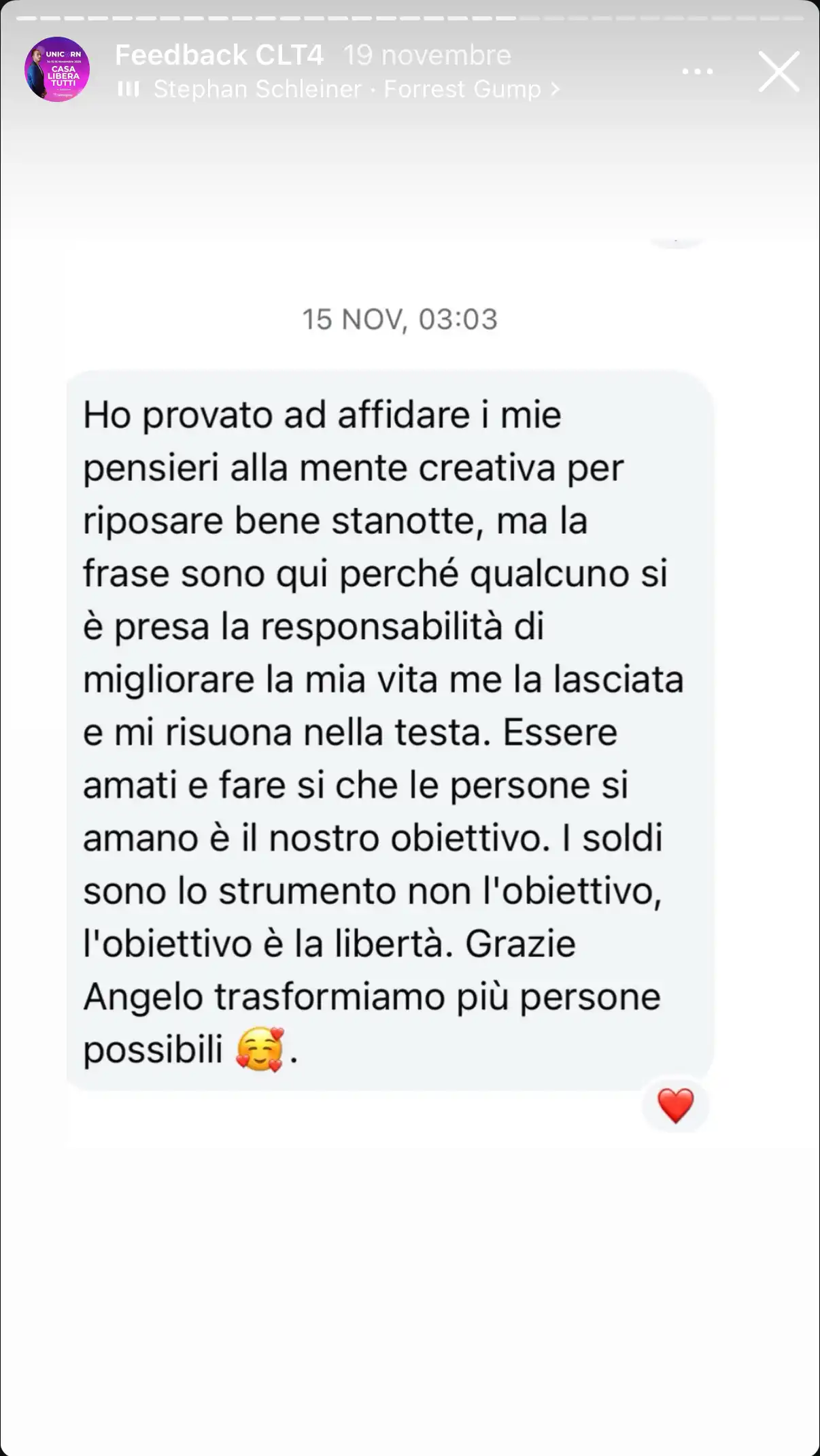Image resolution: width=820 pixels, height=1456 pixels.
Task: Open the three-dot more options menu
Action: (698, 71)
